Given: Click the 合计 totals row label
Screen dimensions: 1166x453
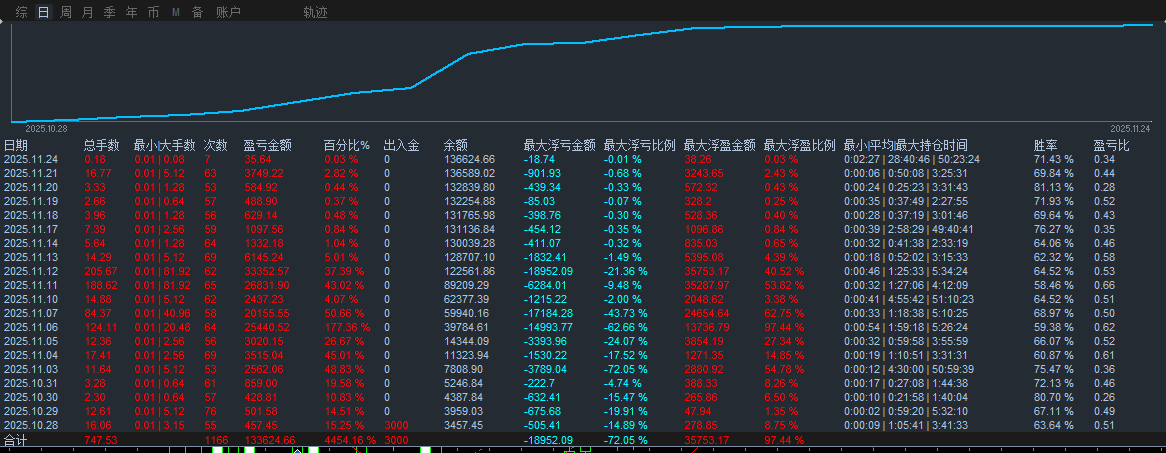Looking at the screenshot, I should click(x=16, y=440).
